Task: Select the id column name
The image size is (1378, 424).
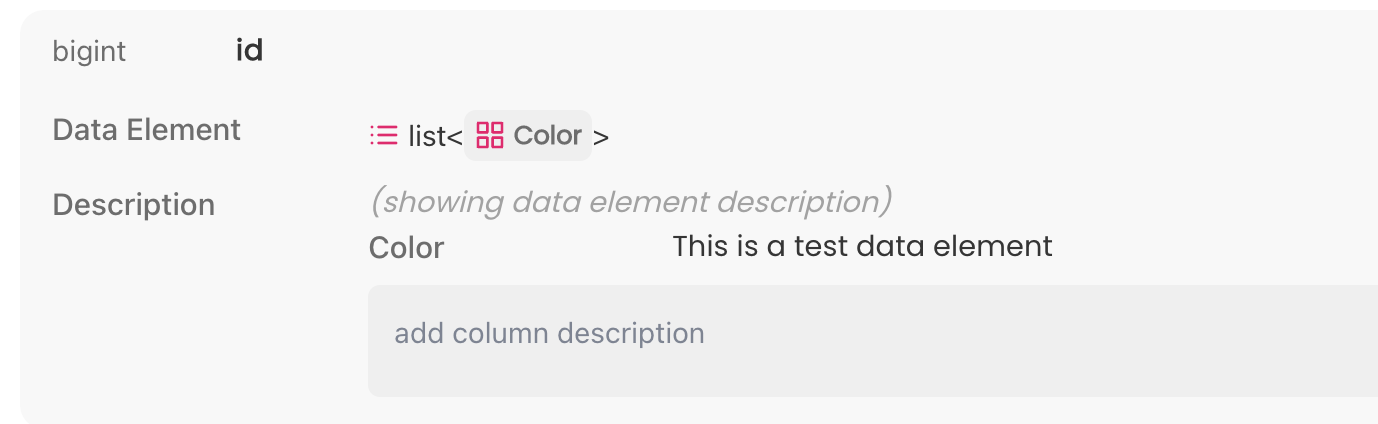Action: [x=249, y=50]
